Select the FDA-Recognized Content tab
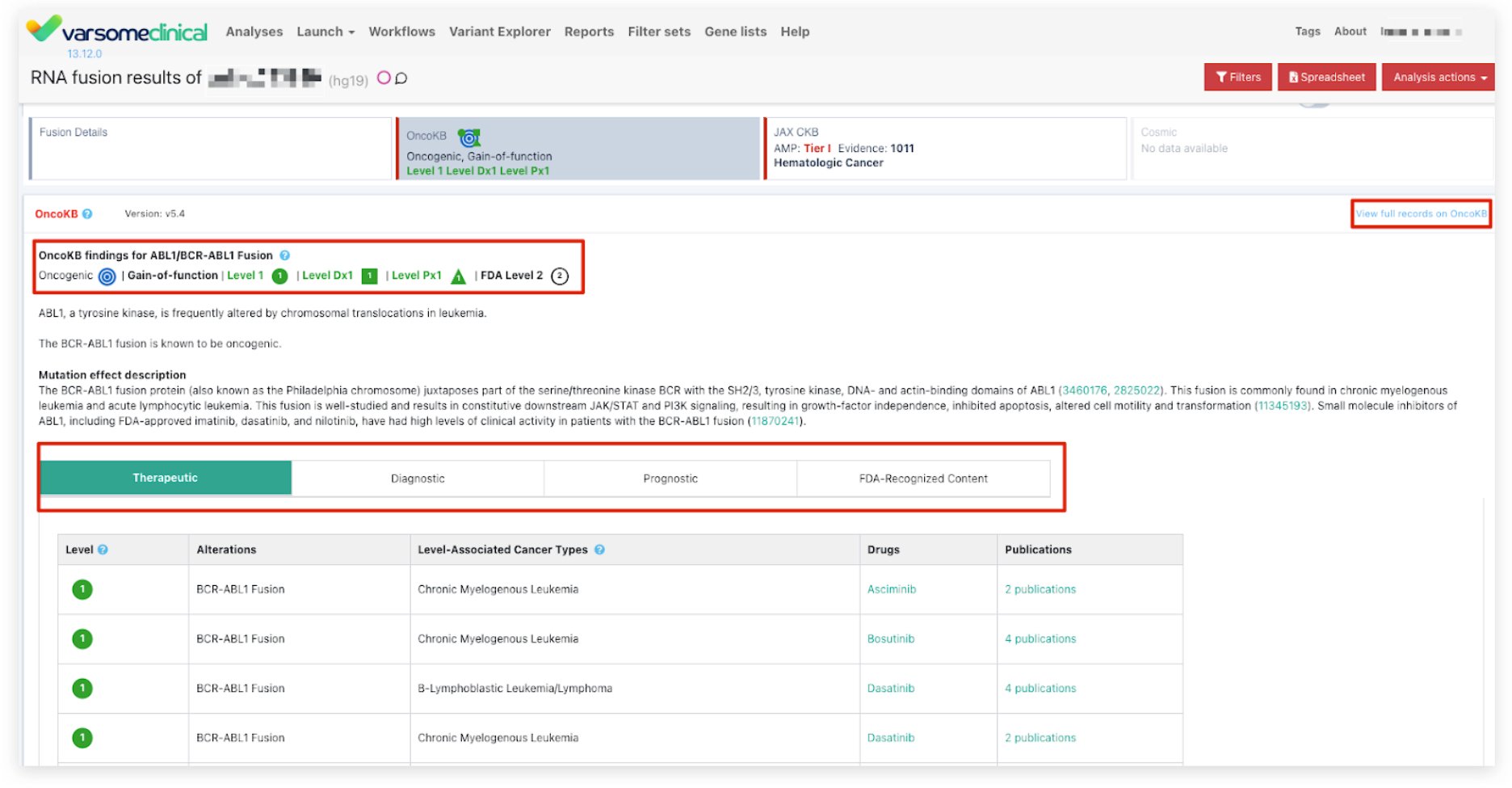1512x788 pixels. click(x=922, y=478)
